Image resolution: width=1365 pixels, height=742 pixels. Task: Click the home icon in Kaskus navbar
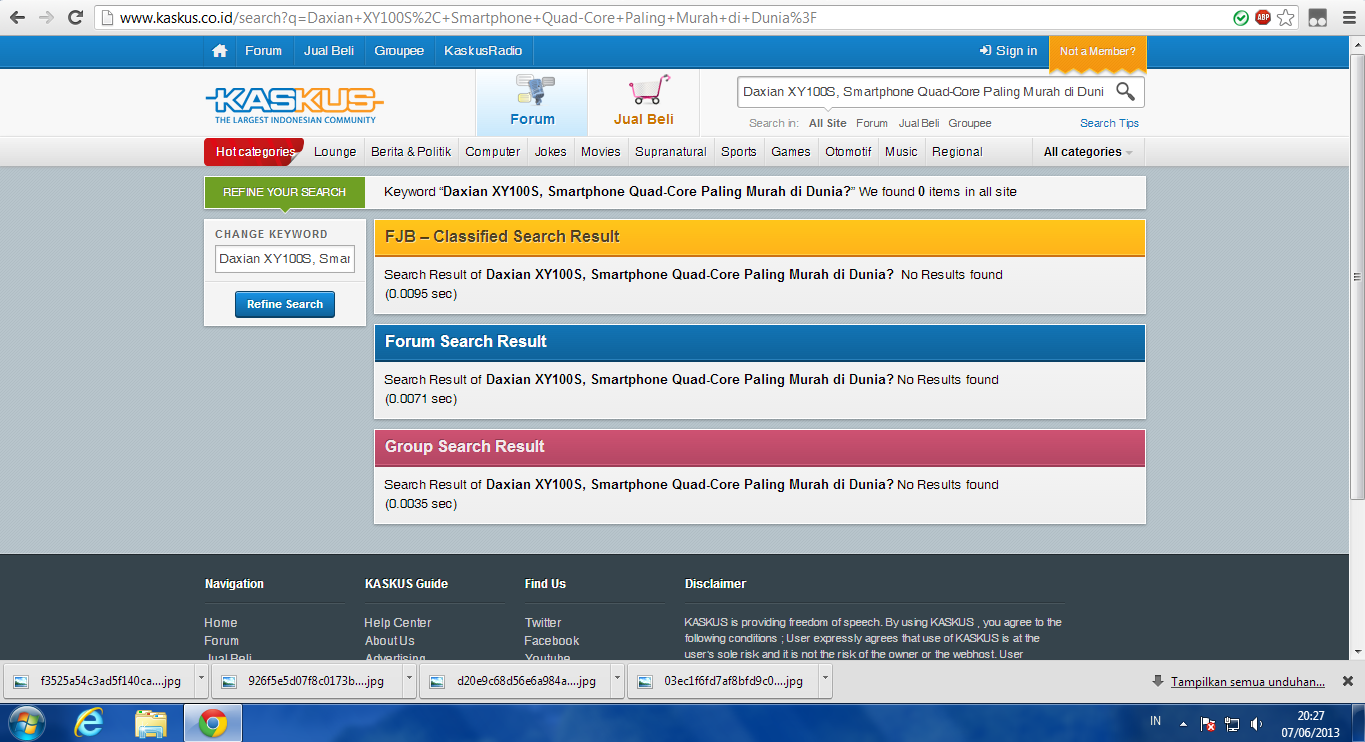coord(219,51)
